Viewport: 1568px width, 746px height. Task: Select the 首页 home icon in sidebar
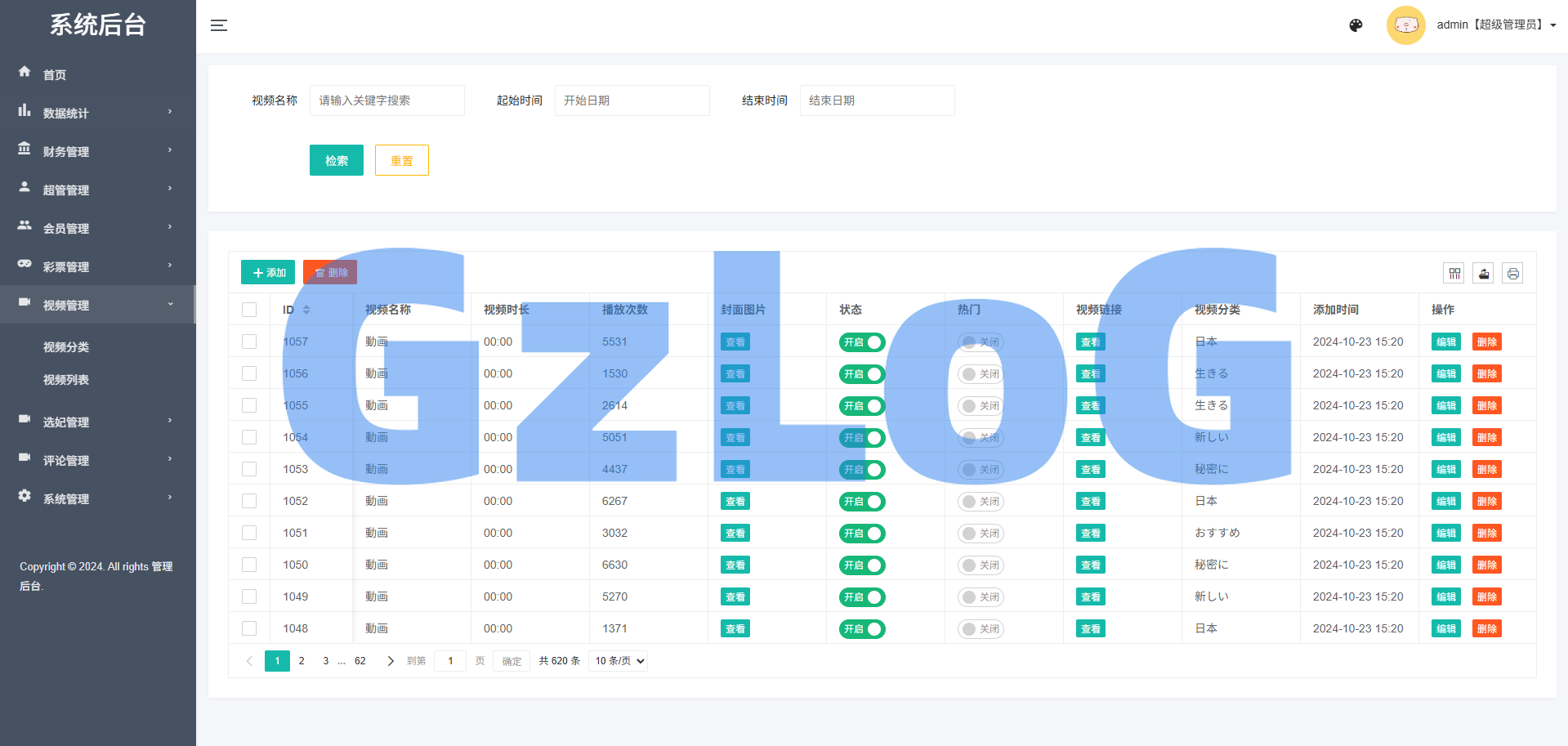click(25, 73)
